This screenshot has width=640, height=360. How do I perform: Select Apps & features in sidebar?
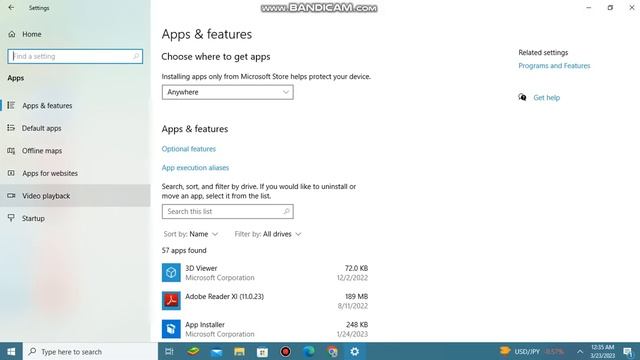[x=75, y=106]
